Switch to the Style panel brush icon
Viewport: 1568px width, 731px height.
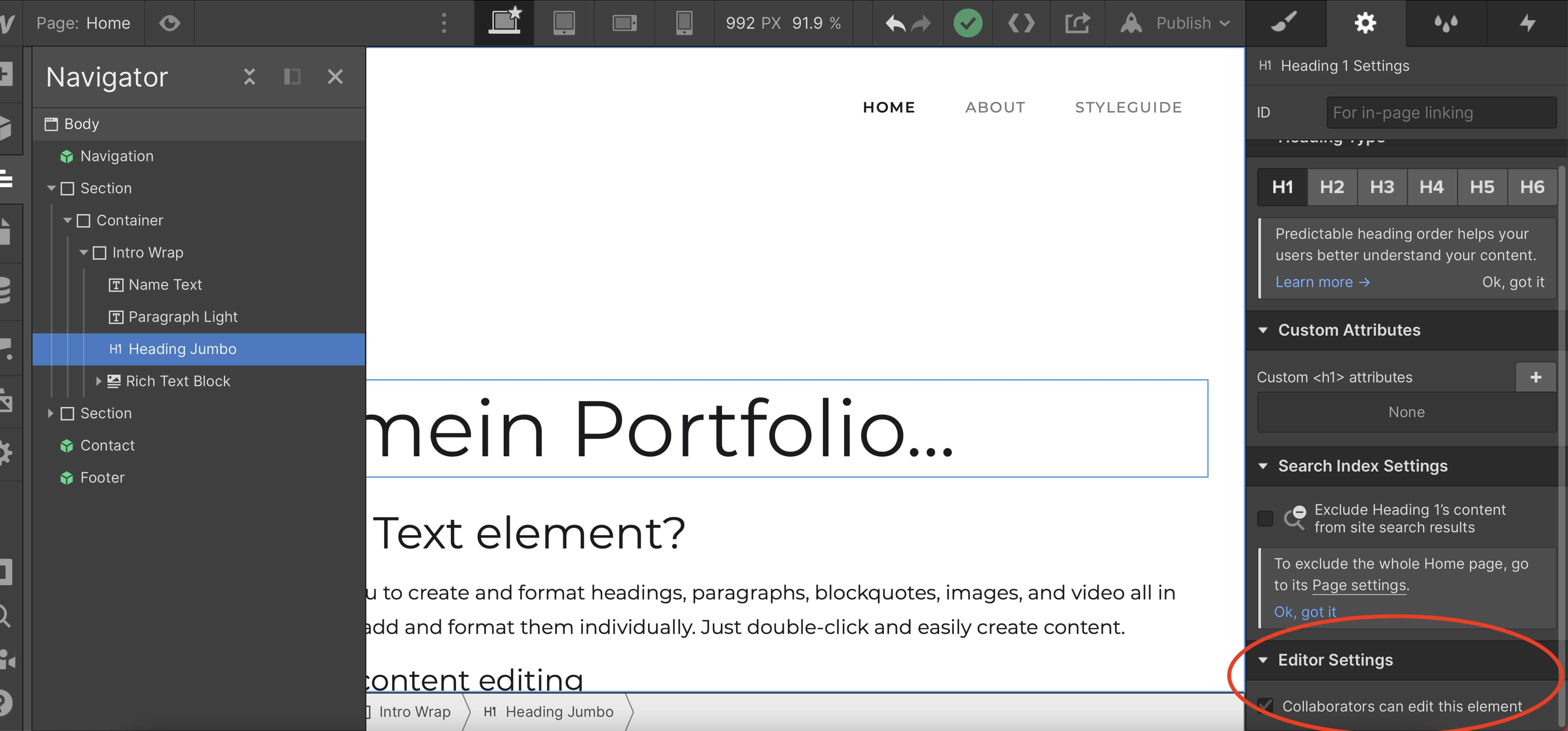1286,23
